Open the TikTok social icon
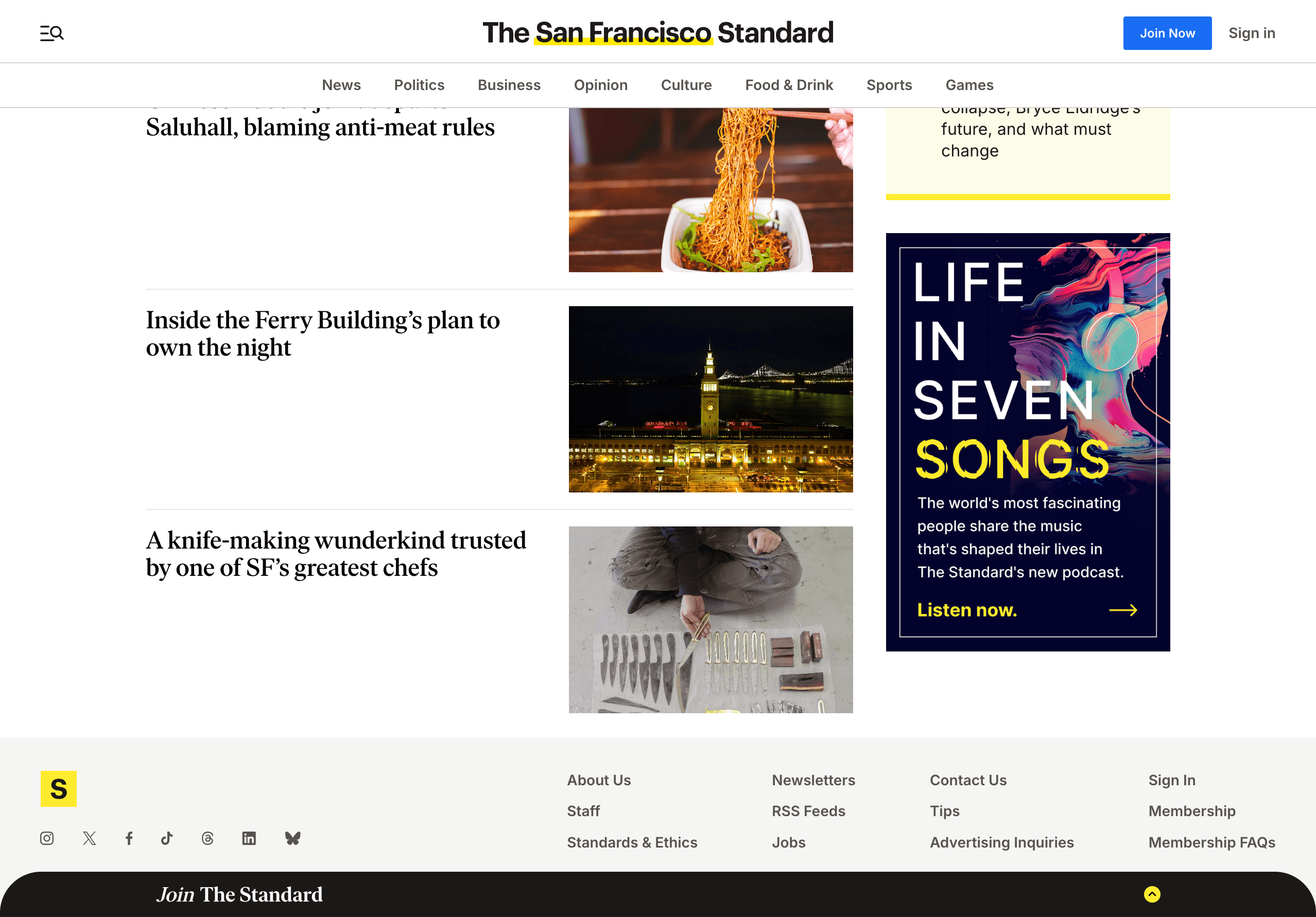Viewport: 1316px width, 917px height. click(167, 839)
